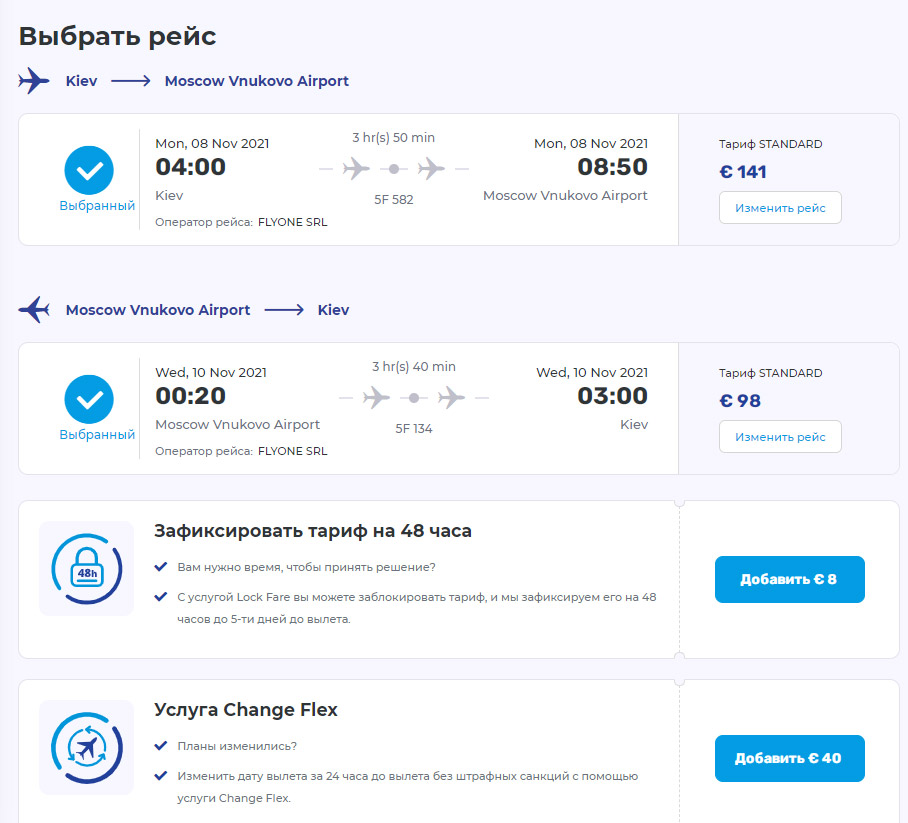The width and height of the screenshot is (908, 823).
Task: Add the Change Flex service for €40
Action: [x=789, y=758]
